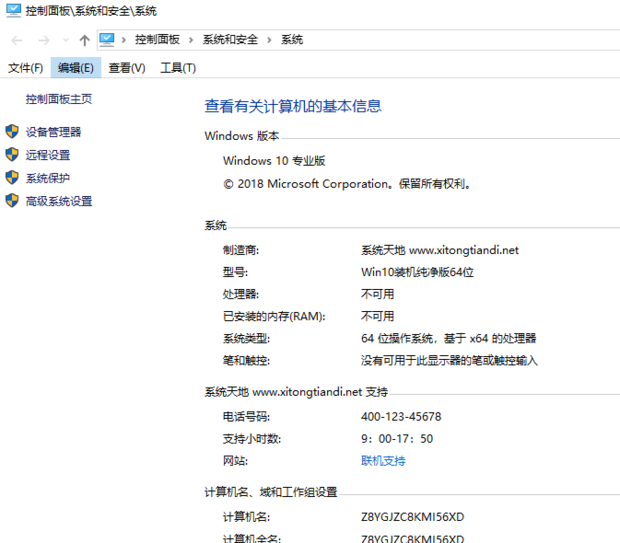
Task: Click model value Win10装机纯净版64位
Action: 417,272
